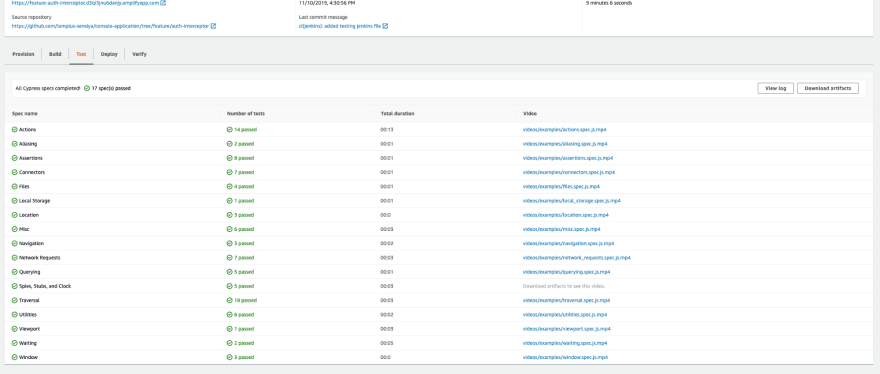Open window.spec.js.mp4 video link
Image resolution: width=880 pixels, height=374 pixels.
point(566,357)
